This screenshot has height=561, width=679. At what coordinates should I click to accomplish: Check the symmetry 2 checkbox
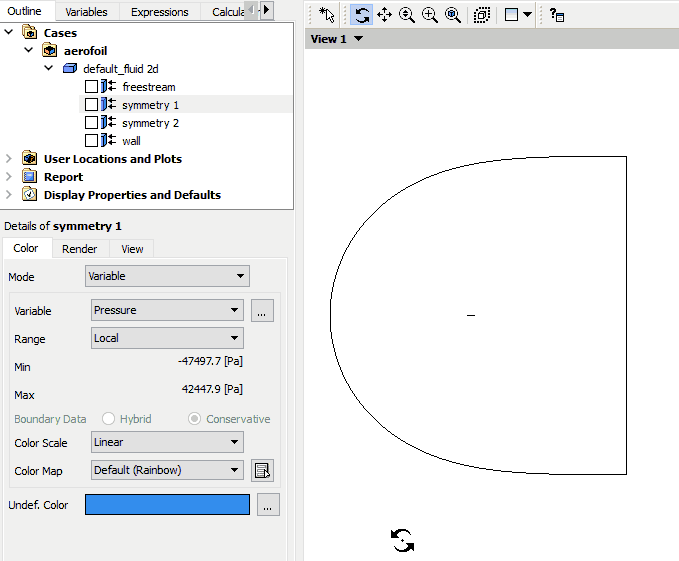click(92, 123)
